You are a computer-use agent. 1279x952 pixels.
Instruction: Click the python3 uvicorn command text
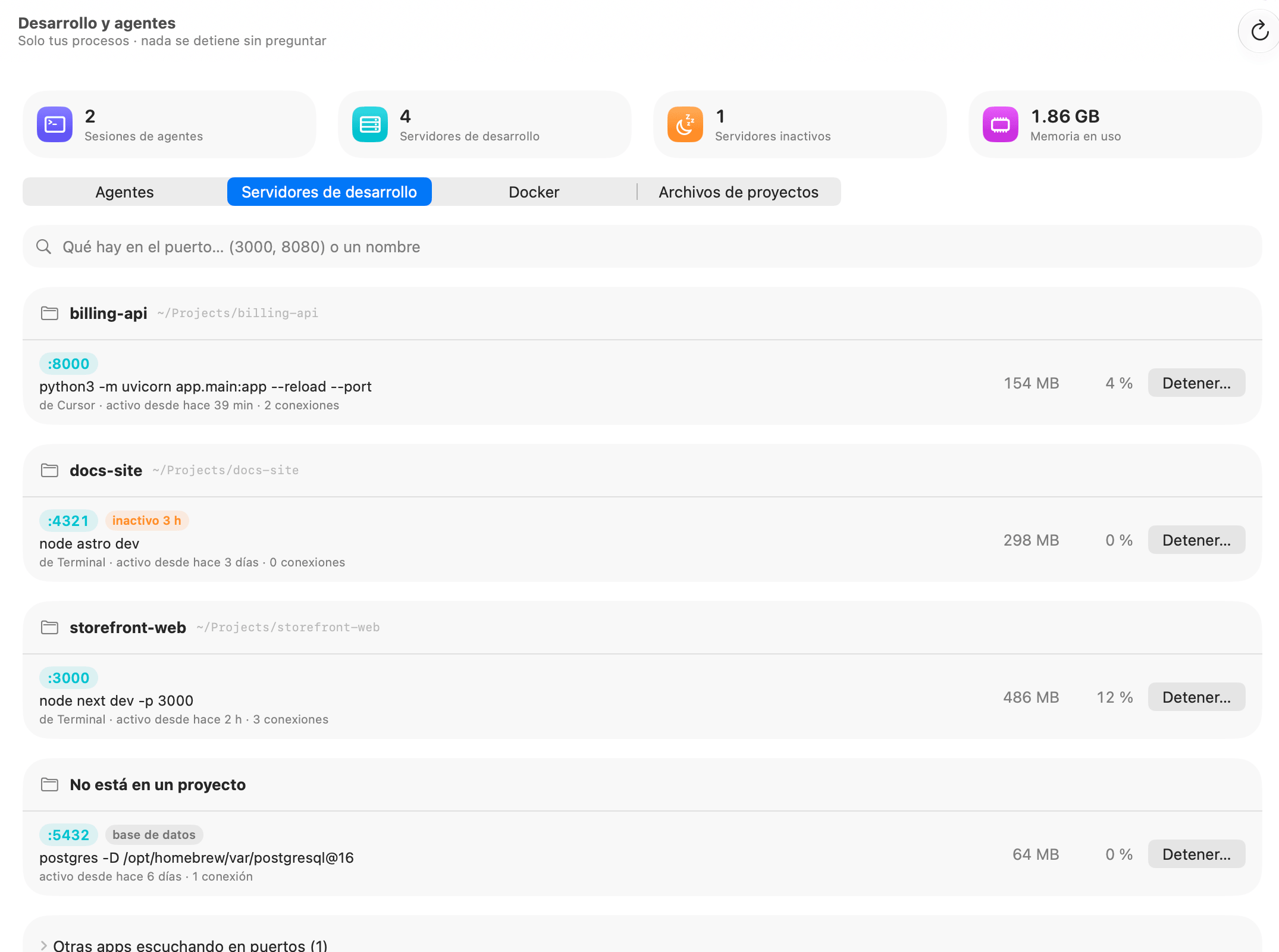click(x=205, y=386)
